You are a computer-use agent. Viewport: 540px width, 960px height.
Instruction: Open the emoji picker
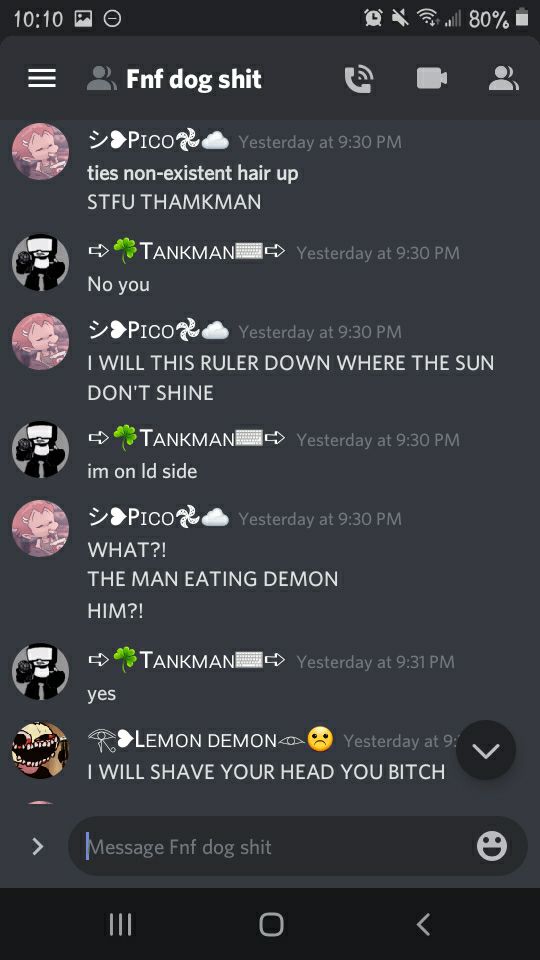pyautogui.click(x=492, y=846)
